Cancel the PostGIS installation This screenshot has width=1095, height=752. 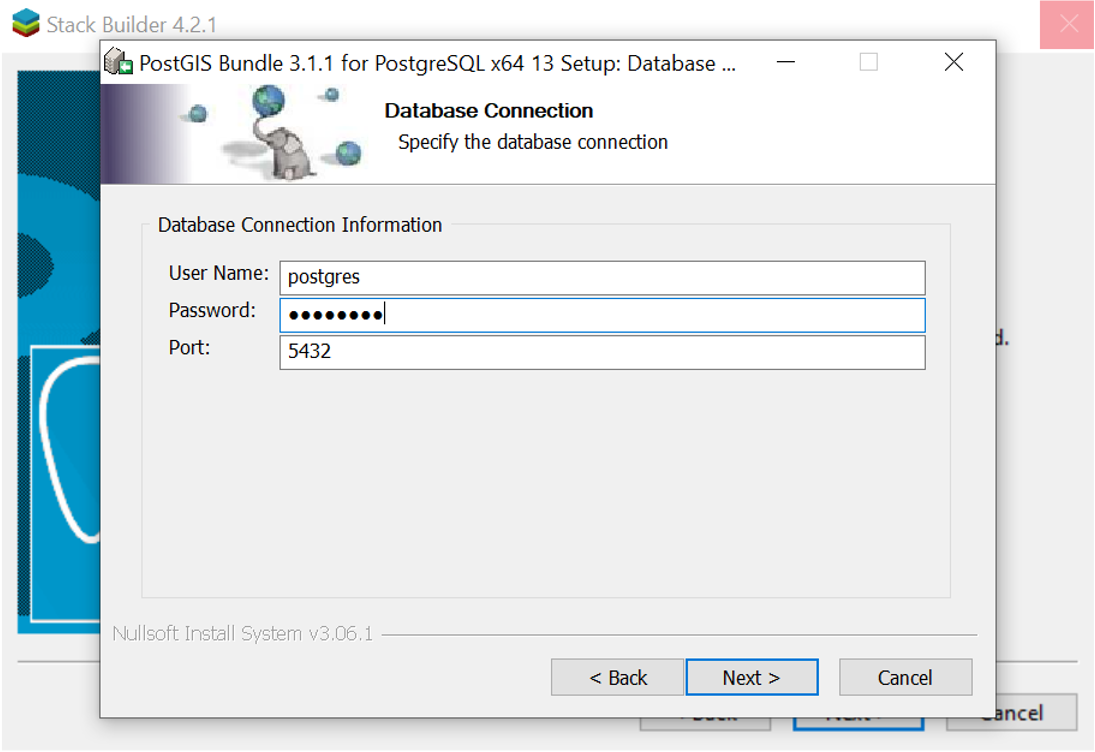click(x=905, y=677)
